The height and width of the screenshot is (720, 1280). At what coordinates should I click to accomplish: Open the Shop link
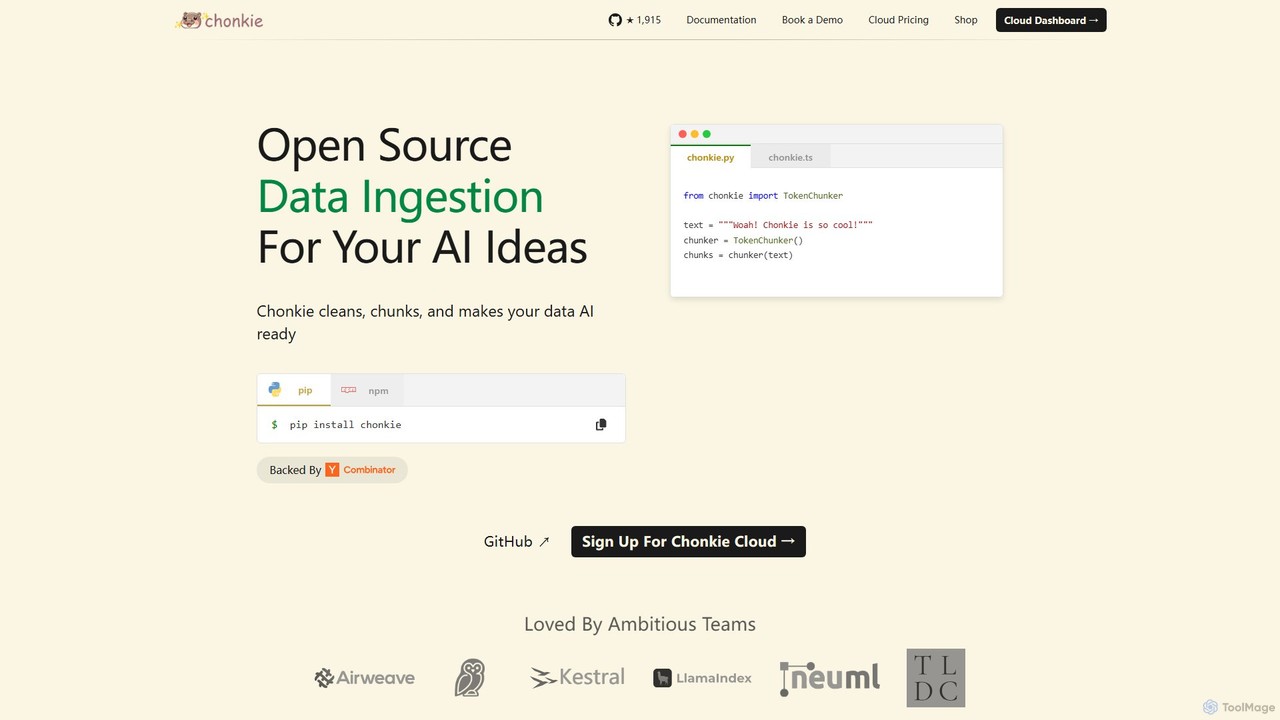[x=966, y=20]
